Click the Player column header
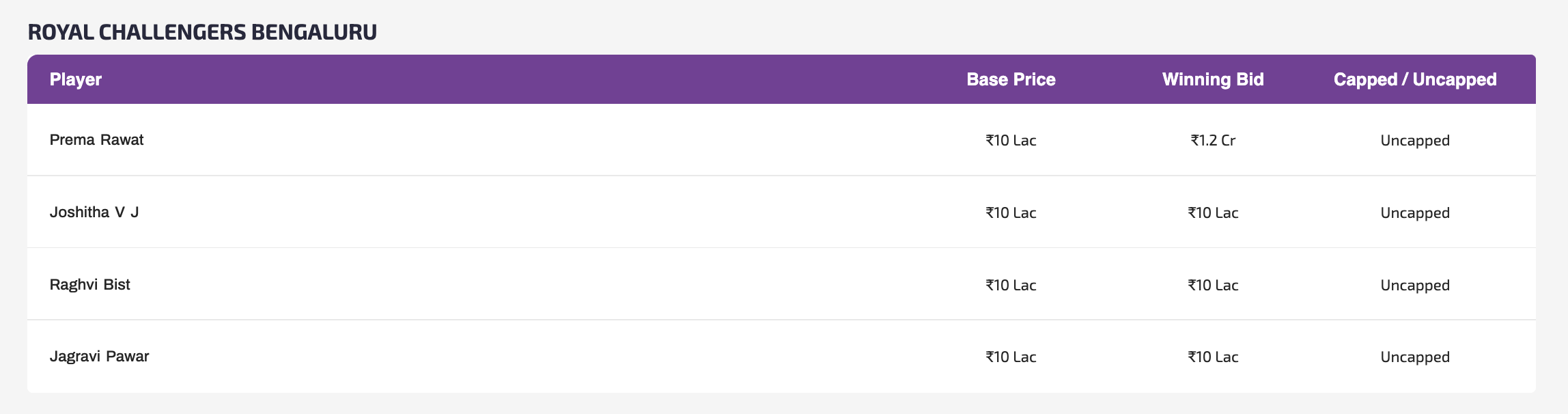 click(76, 80)
